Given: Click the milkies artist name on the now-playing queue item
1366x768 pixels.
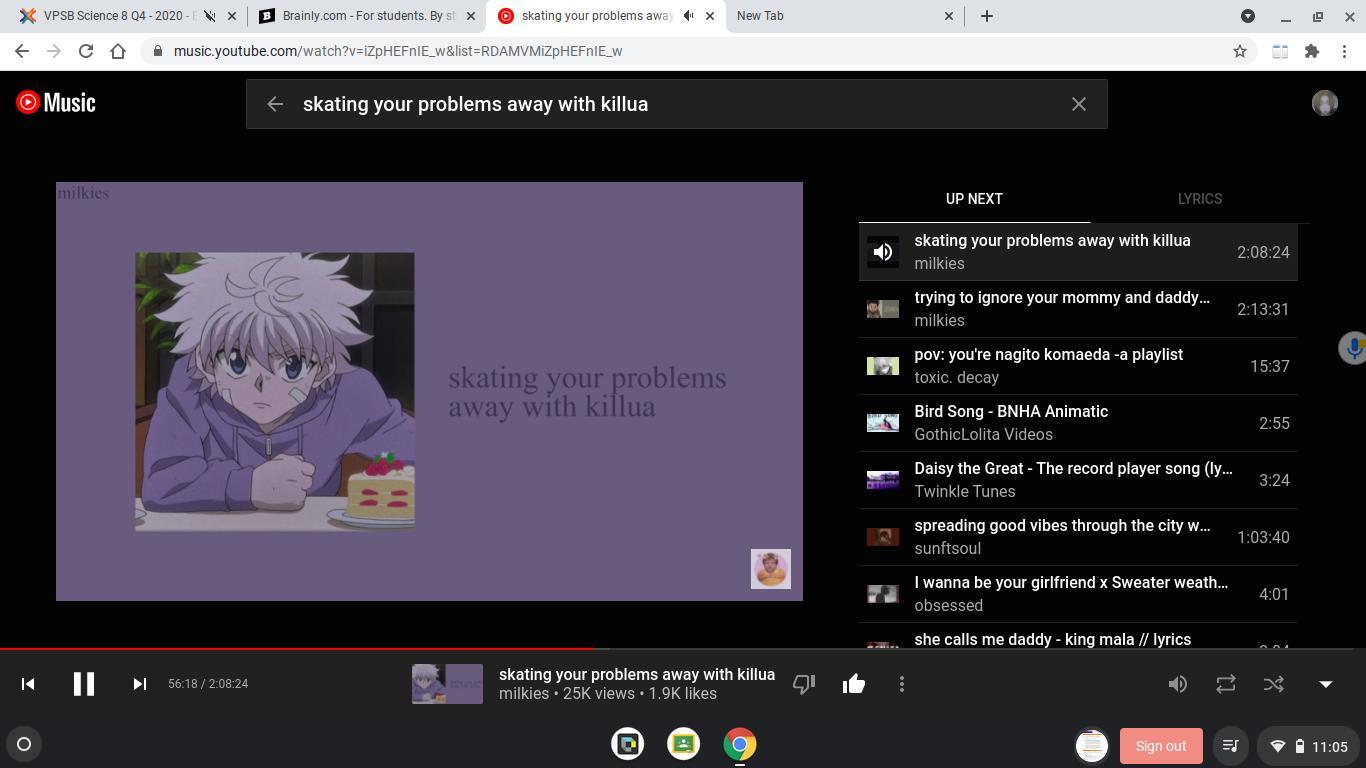Looking at the screenshot, I should tap(939, 263).
